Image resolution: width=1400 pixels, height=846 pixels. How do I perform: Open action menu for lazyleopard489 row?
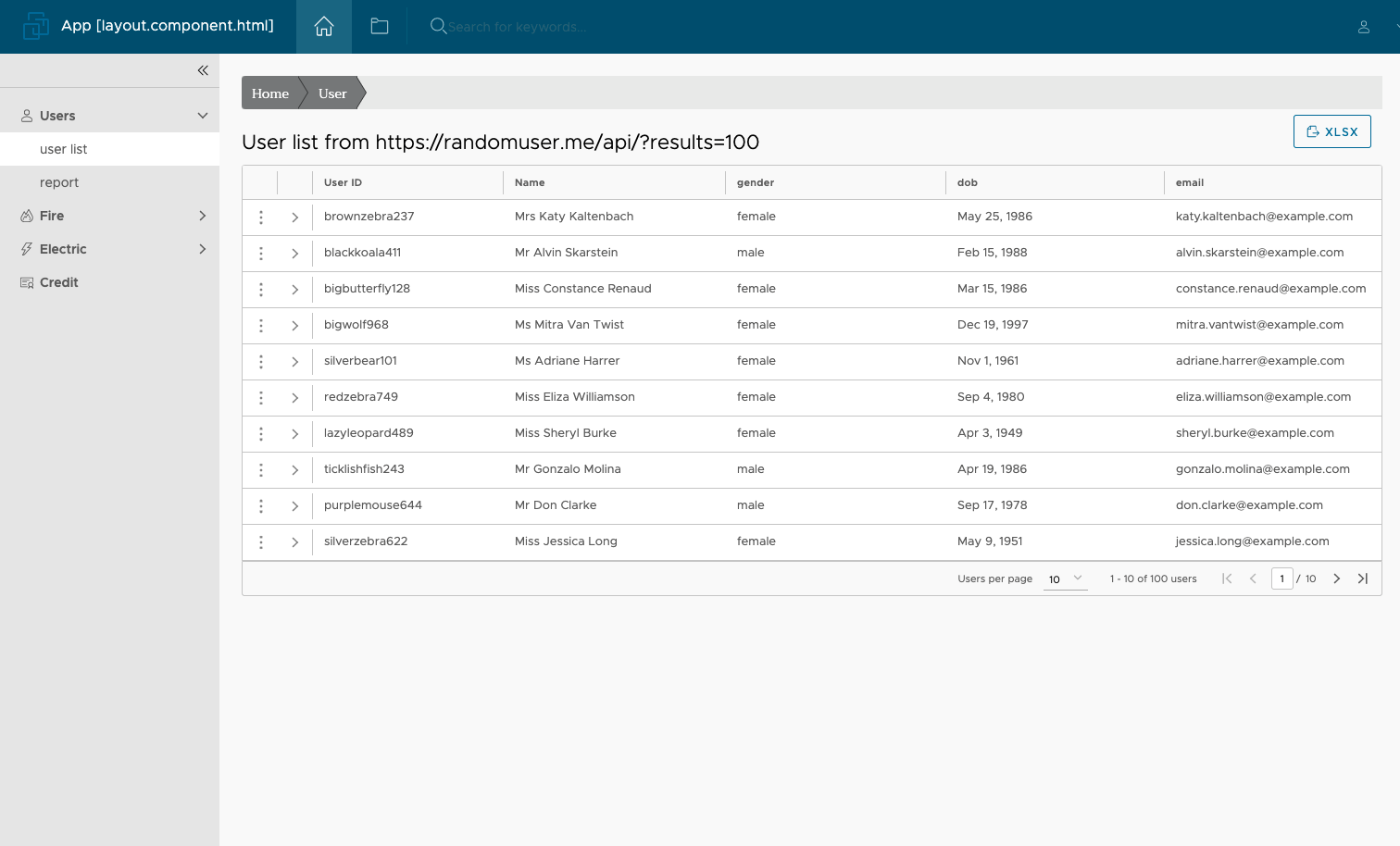point(261,434)
